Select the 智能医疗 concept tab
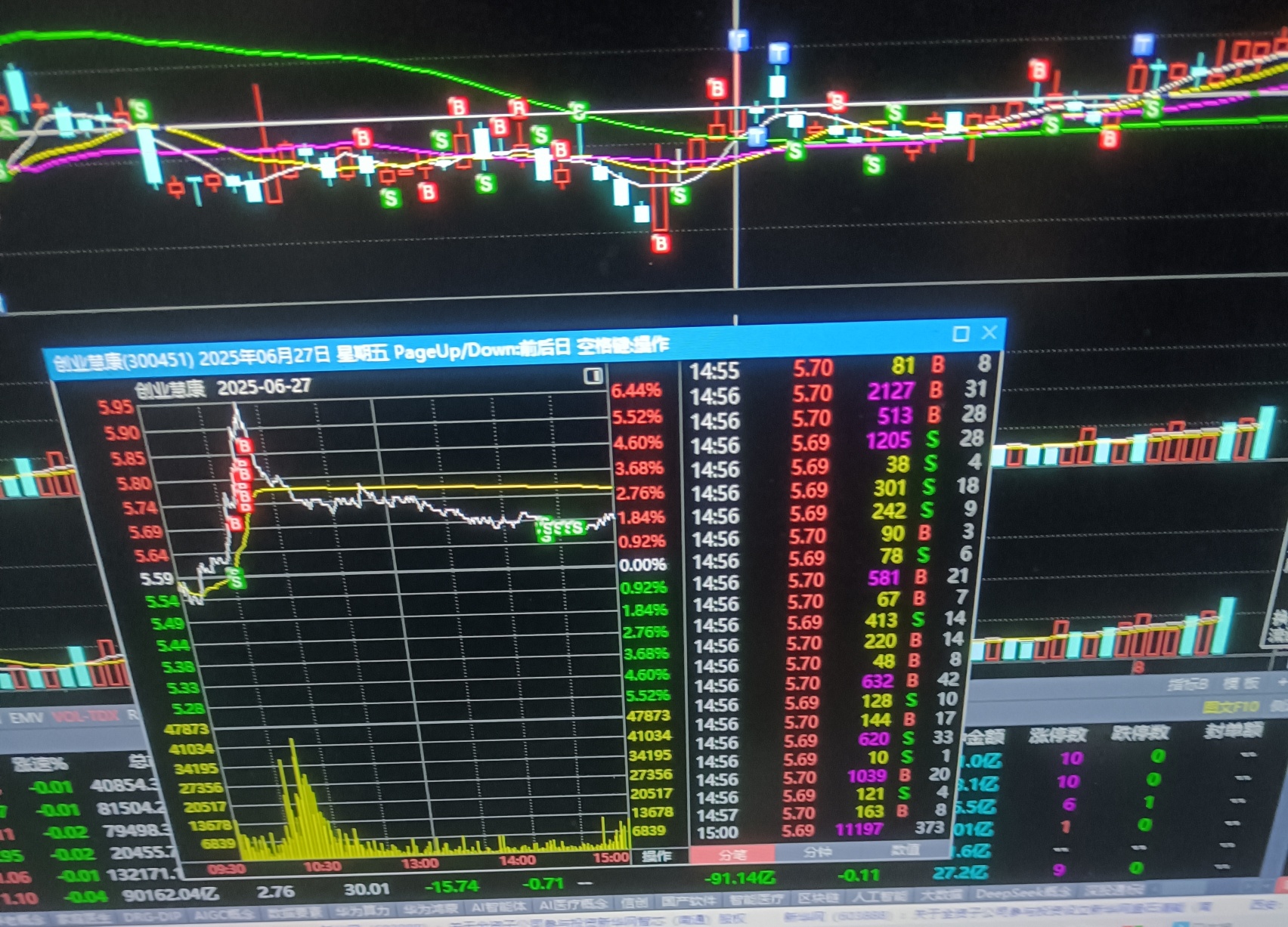The width and height of the screenshot is (1288, 927). tap(755, 899)
